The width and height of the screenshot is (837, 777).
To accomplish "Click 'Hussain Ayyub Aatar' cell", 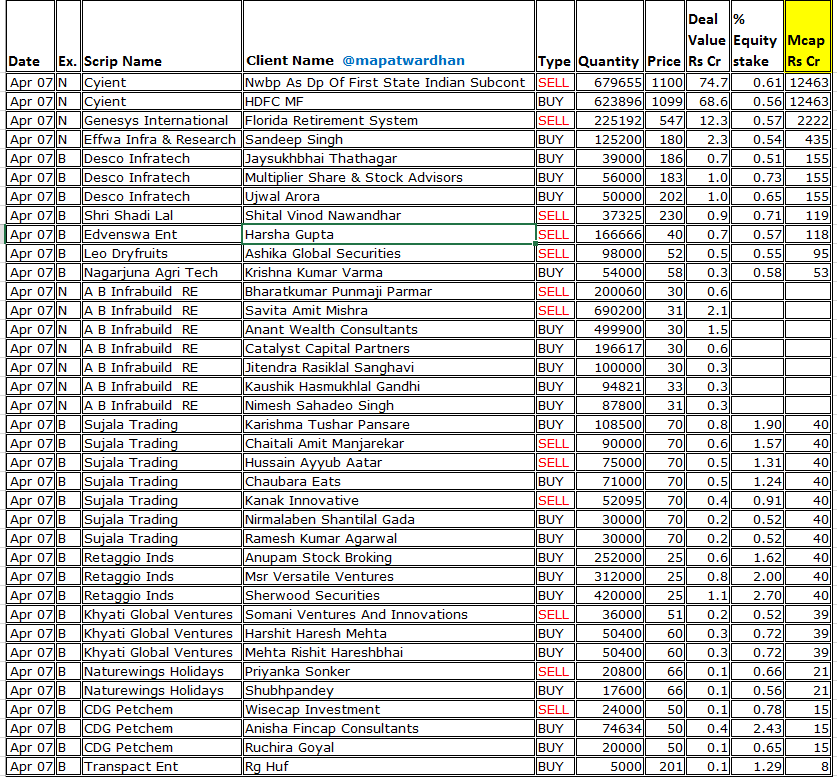I will [389, 463].
